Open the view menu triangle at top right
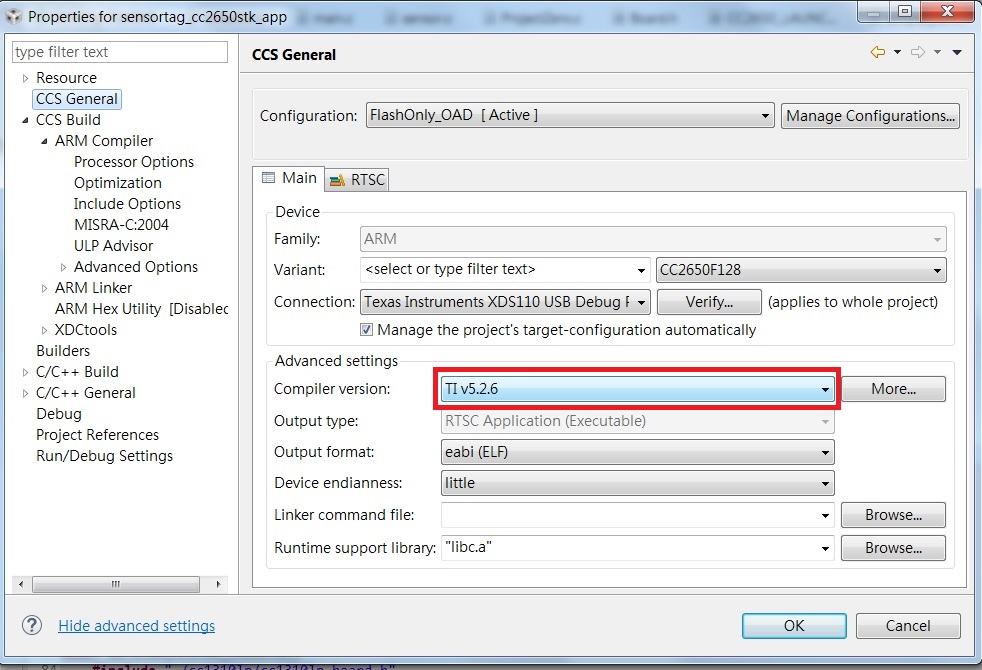Viewport: 982px width, 670px height. tap(957, 50)
